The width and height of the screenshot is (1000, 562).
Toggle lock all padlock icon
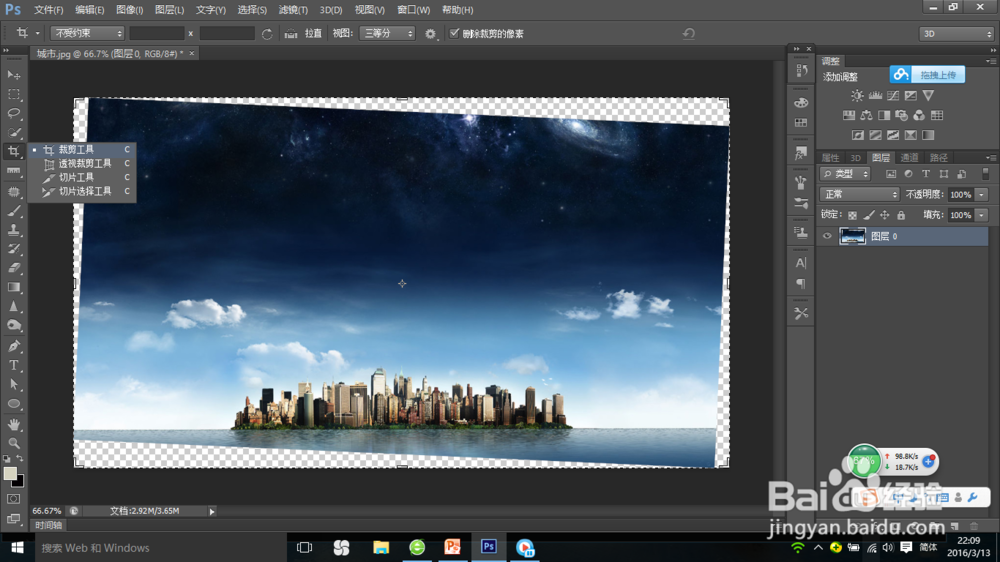click(x=901, y=216)
